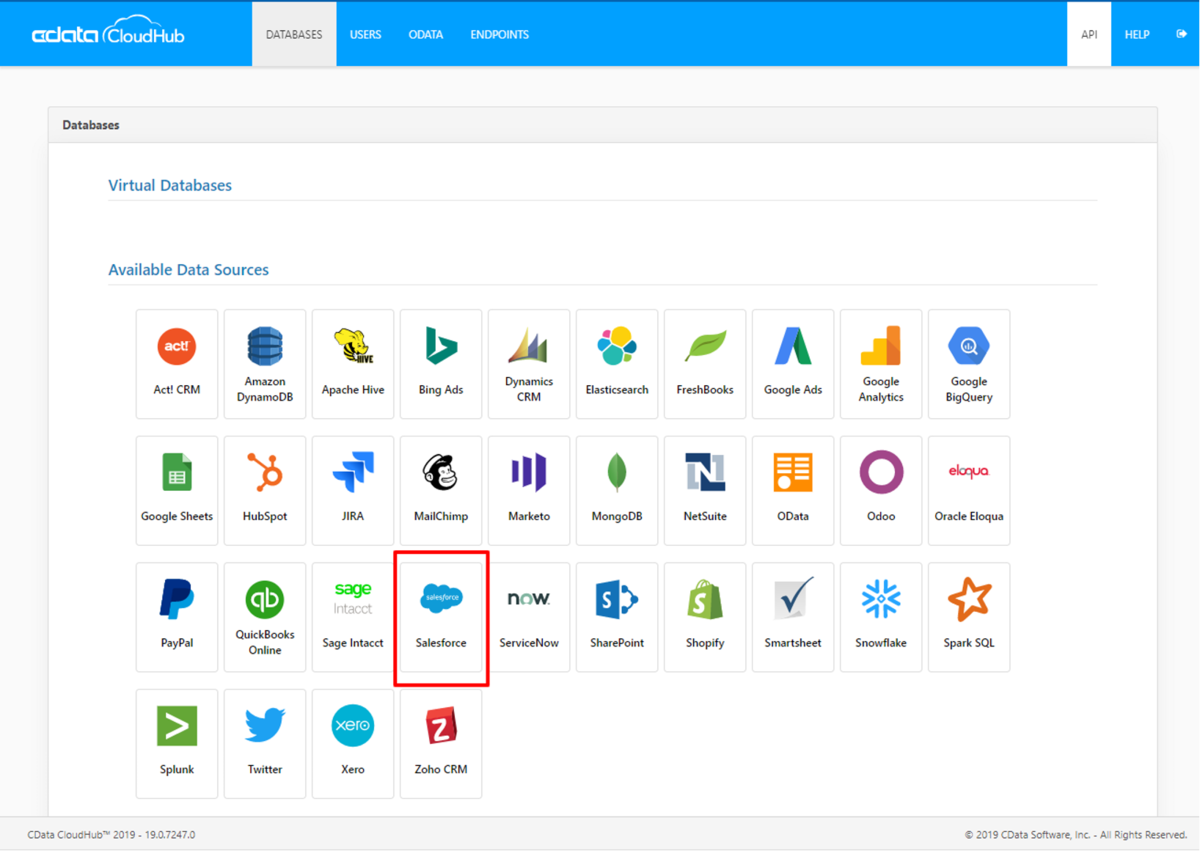This screenshot has width=1200, height=851.
Task: Choose the Smartsheet data source
Action: pyautogui.click(x=793, y=617)
